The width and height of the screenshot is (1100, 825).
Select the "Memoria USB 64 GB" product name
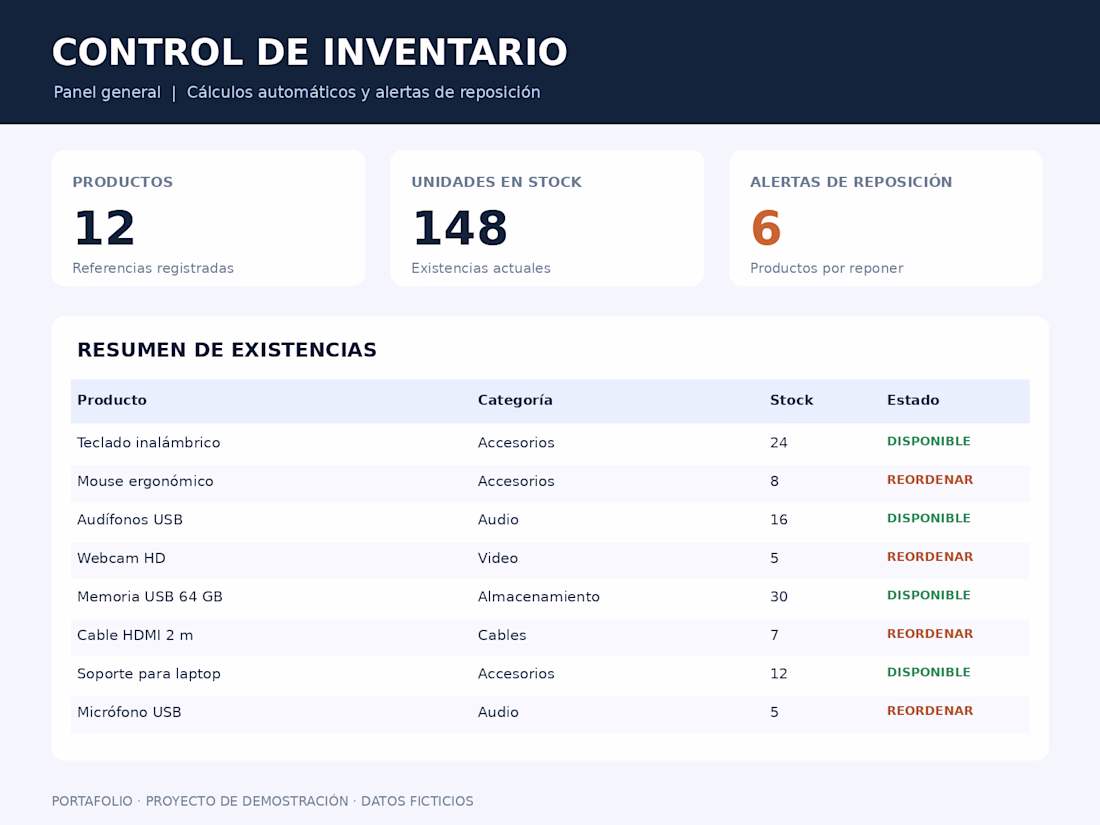click(x=149, y=597)
